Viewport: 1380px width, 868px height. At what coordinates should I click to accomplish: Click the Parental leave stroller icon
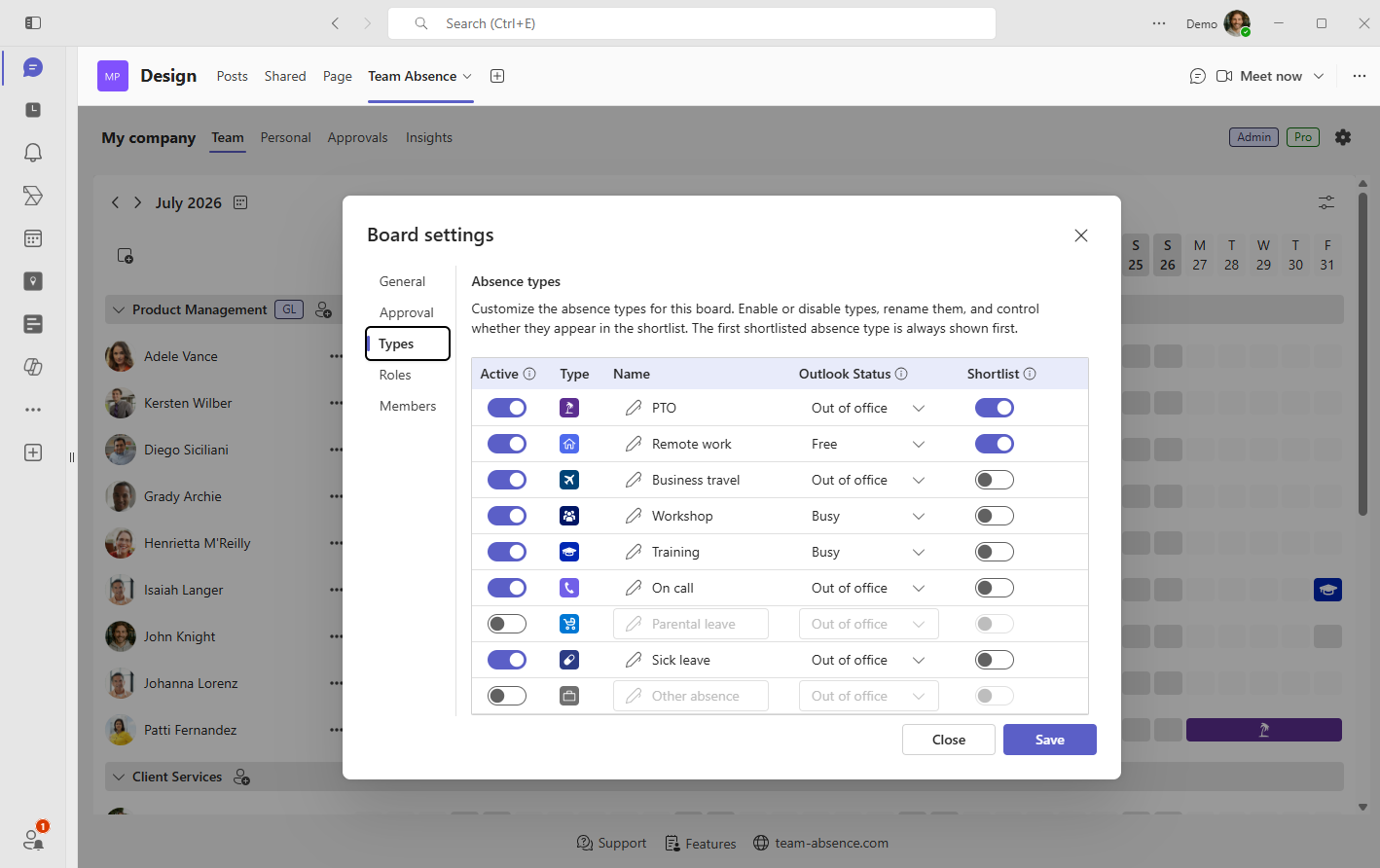point(569,624)
